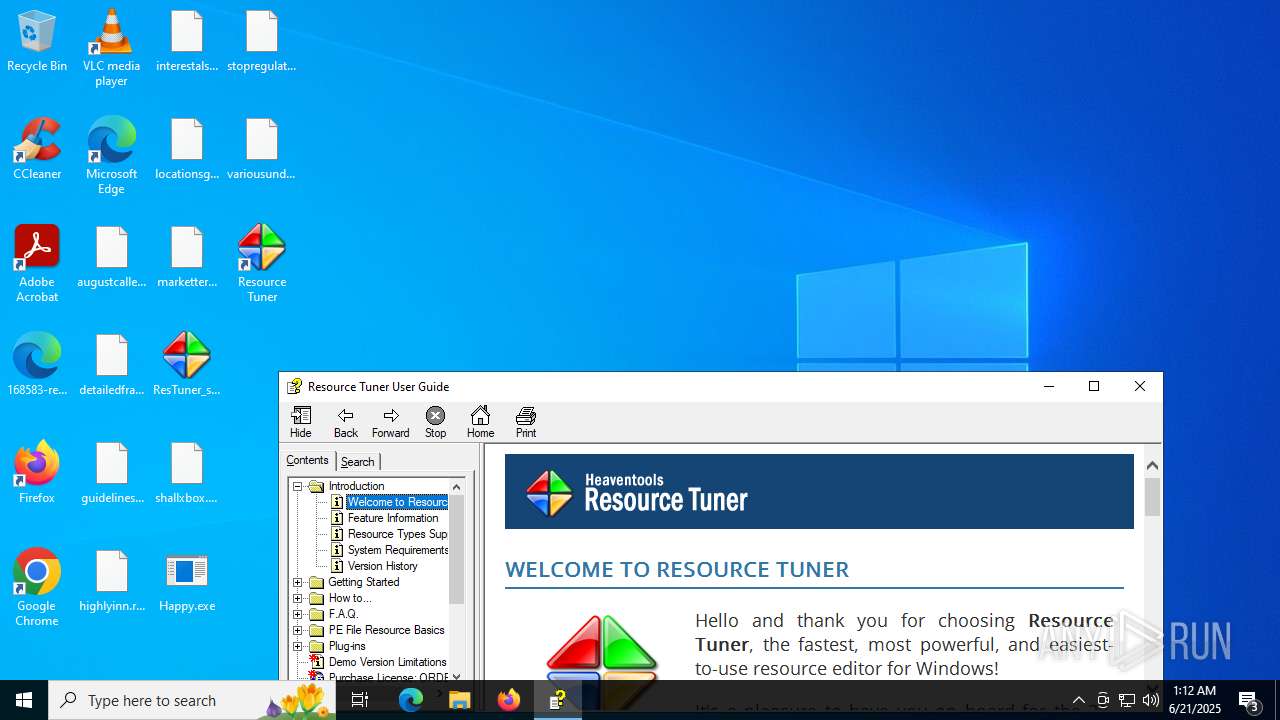The height and width of the screenshot is (720, 1280).
Task: Select the Plug-ins folder label
Action: pos(347,646)
